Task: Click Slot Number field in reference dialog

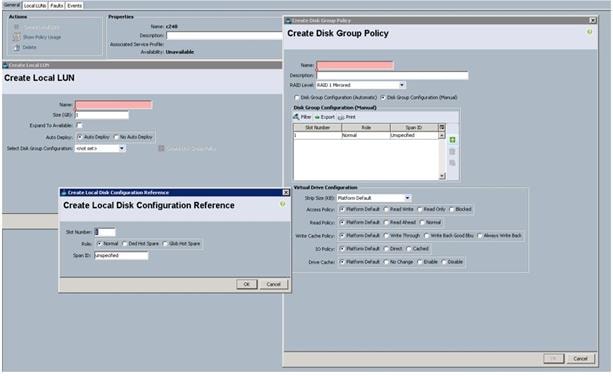Action: [105, 232]
